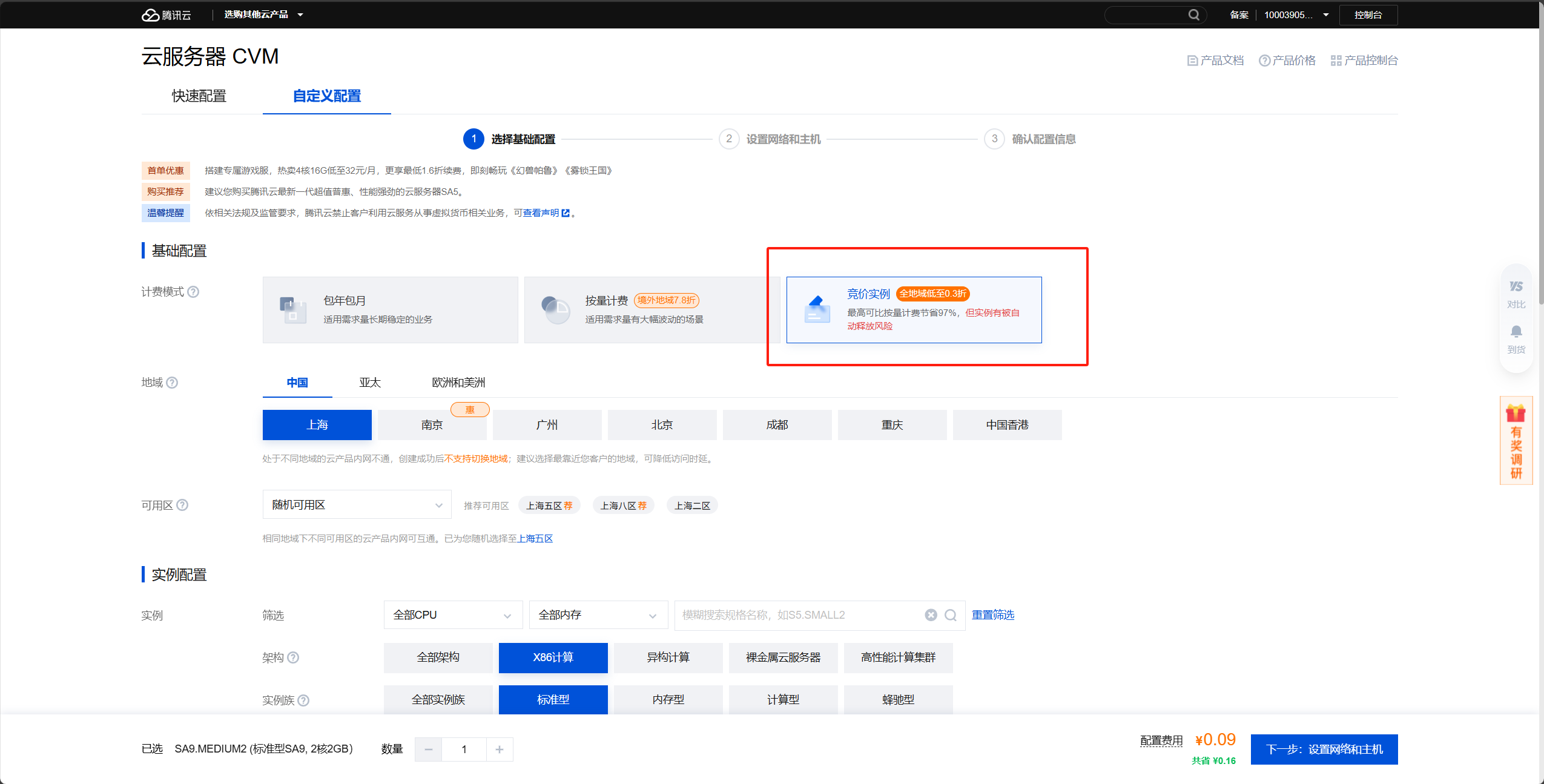This screenshot has height=784, width=1544.
Task: Click the 包年包月 calendar icon
Action: coord(294,310)
